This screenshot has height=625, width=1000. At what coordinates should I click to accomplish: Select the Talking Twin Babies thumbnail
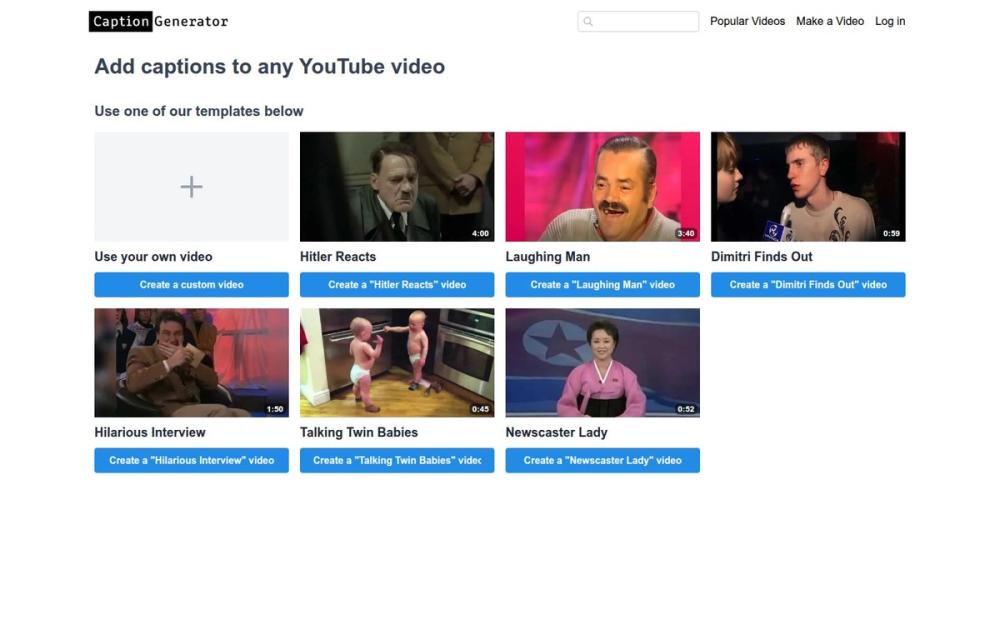click(x=397, y=363)
